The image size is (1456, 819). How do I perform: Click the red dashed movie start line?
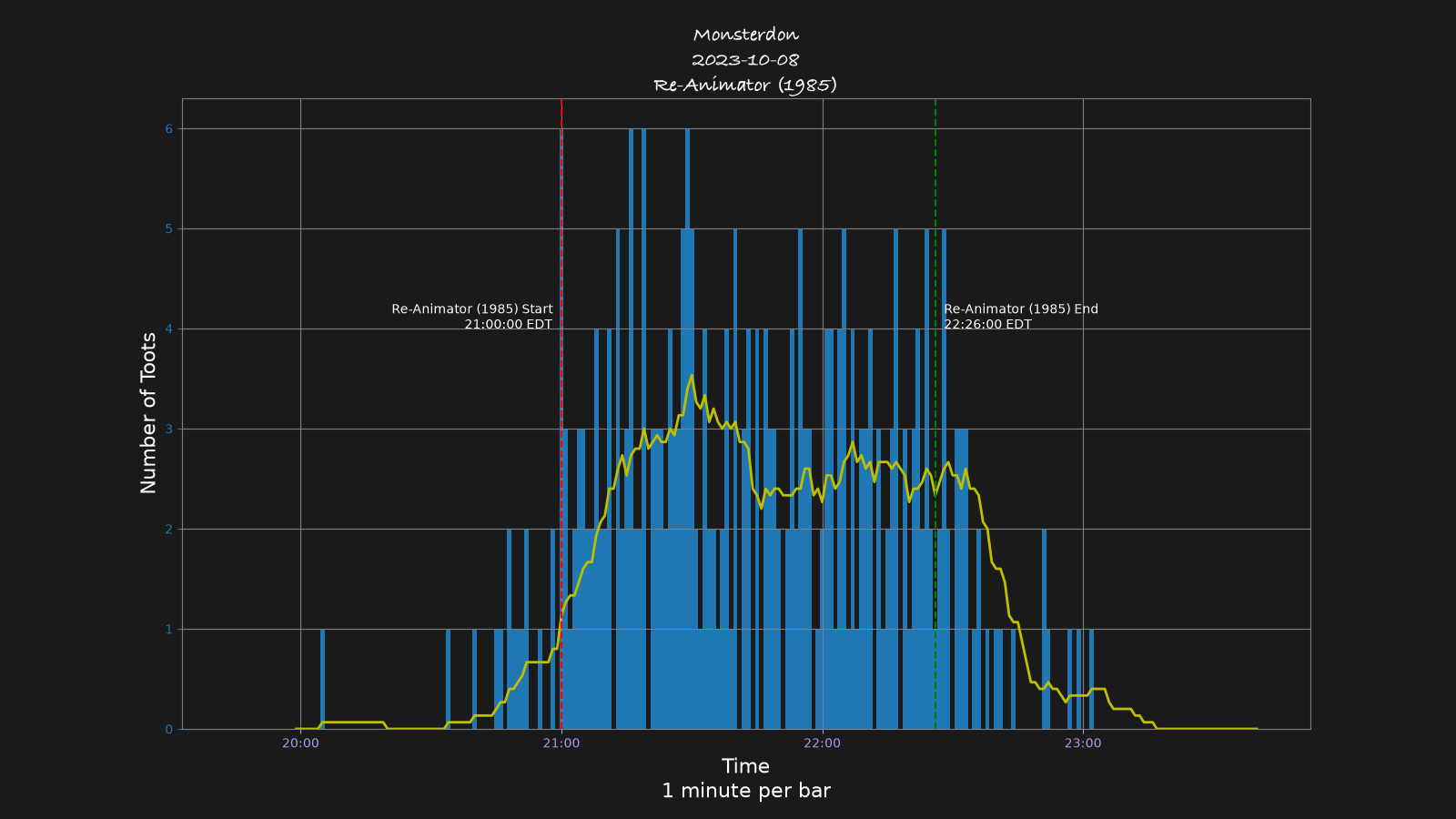click(x=561, y=414)
